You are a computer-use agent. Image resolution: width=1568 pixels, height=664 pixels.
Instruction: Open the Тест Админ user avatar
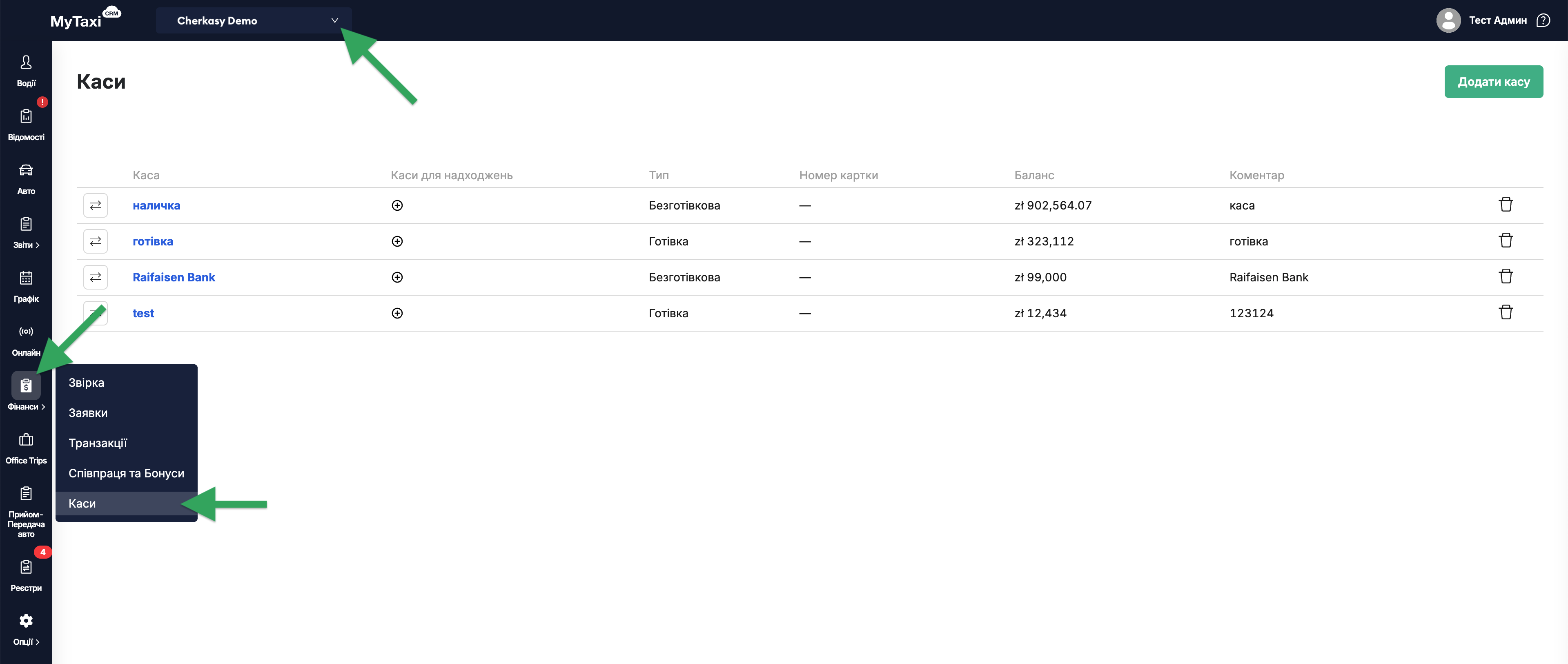point(1448,20)
